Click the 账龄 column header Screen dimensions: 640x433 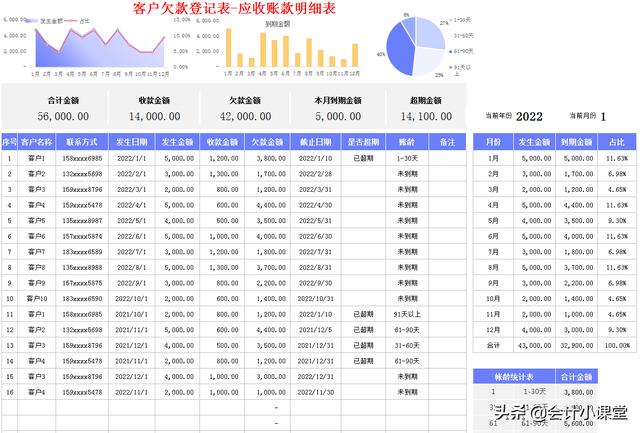tap(407, 142)
